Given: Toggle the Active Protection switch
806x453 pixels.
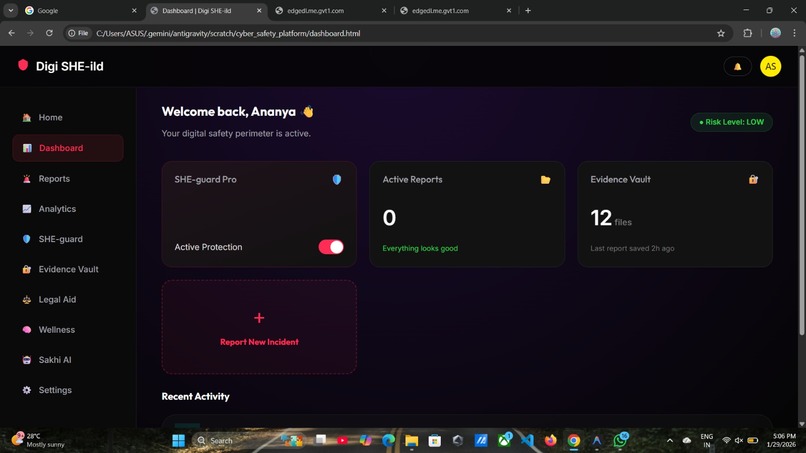Looking at the screenshot, I should 331,247.
